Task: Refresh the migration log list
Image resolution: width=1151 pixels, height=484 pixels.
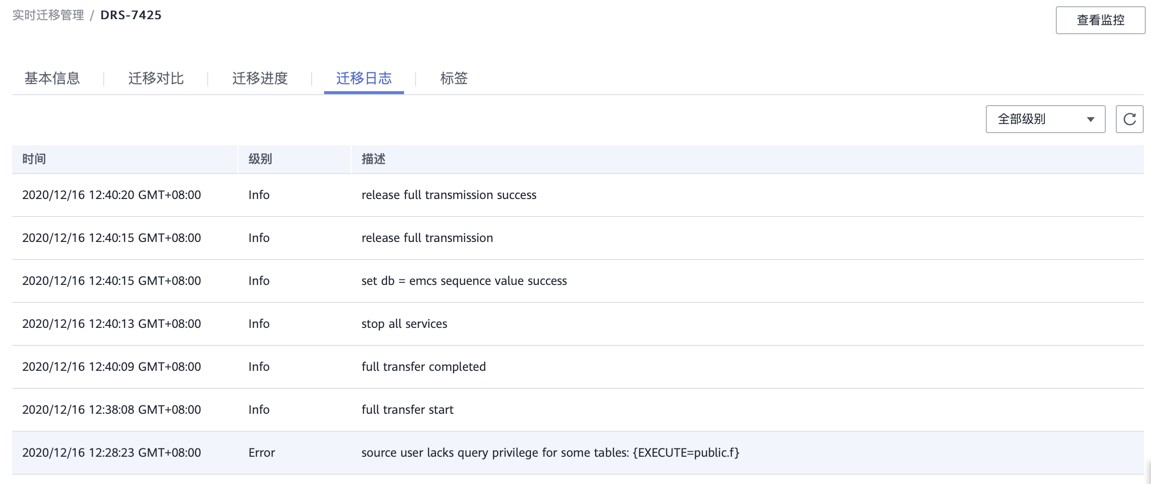Action: (x=1129, y=119)
